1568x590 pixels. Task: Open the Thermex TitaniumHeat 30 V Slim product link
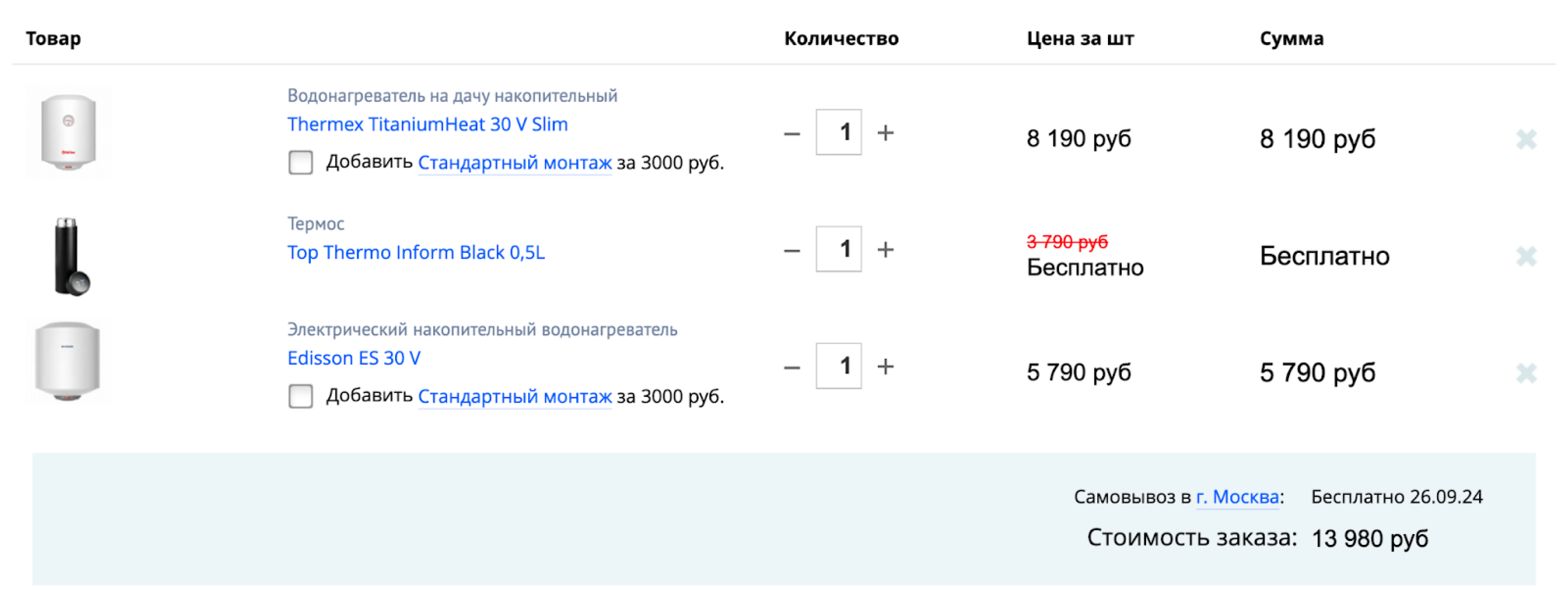point(427,124)
